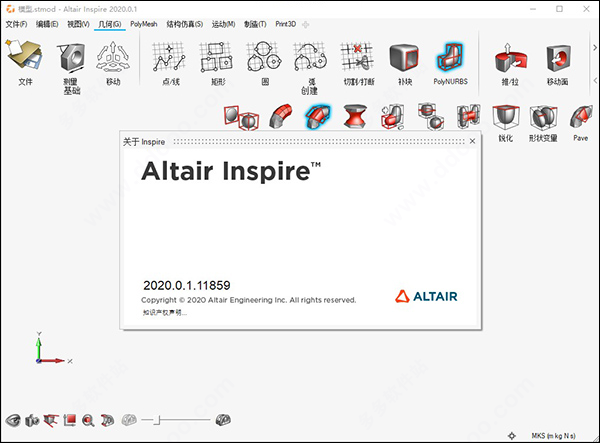This screenshot has width=600, height=443.
Task: Open the 文件 files tool icon
Action: coord(24,55)
